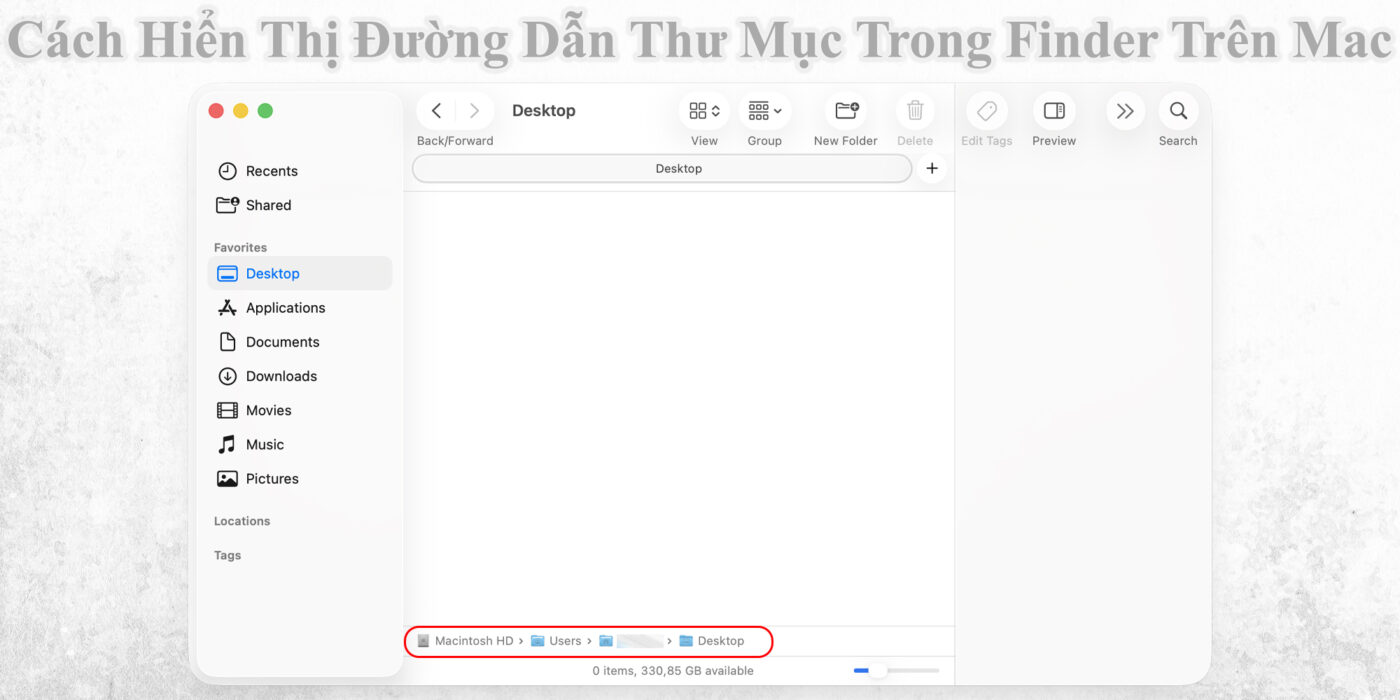This screenshot has width=1400, height=700.
Task: Toggle the Preview pane icon
Action: click(1053, 110)
